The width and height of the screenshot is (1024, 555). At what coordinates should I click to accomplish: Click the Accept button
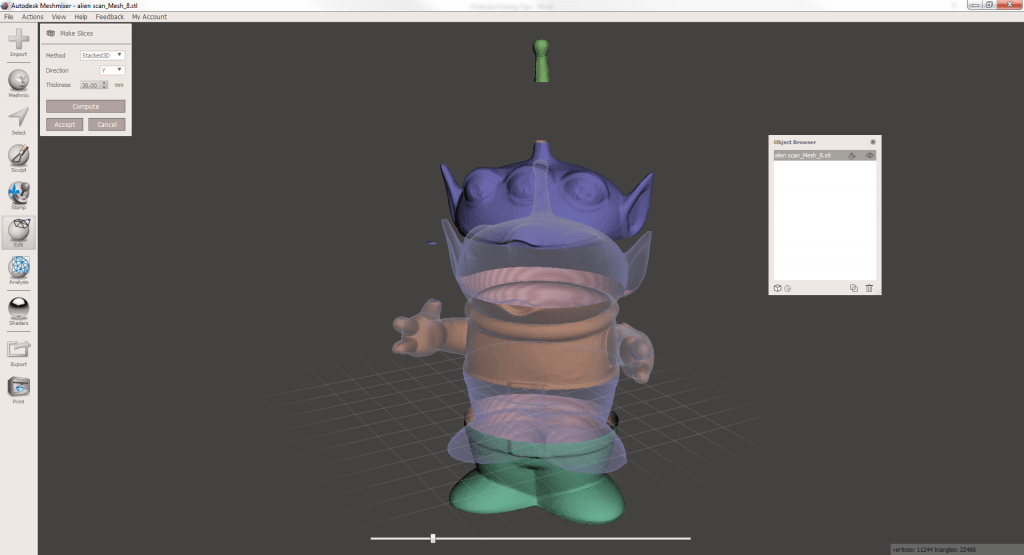65,125
